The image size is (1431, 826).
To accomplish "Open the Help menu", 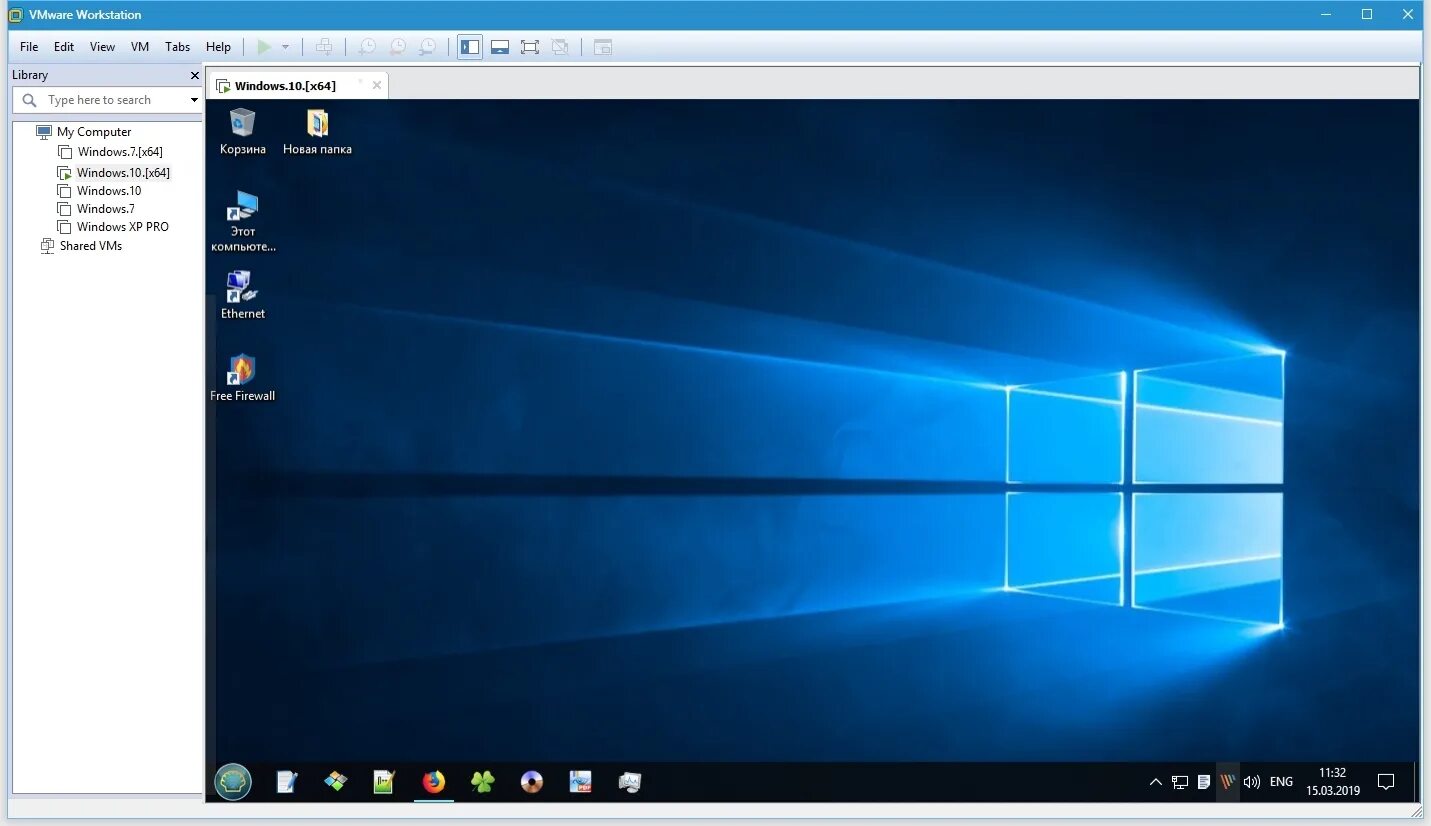I will [218, 47].
